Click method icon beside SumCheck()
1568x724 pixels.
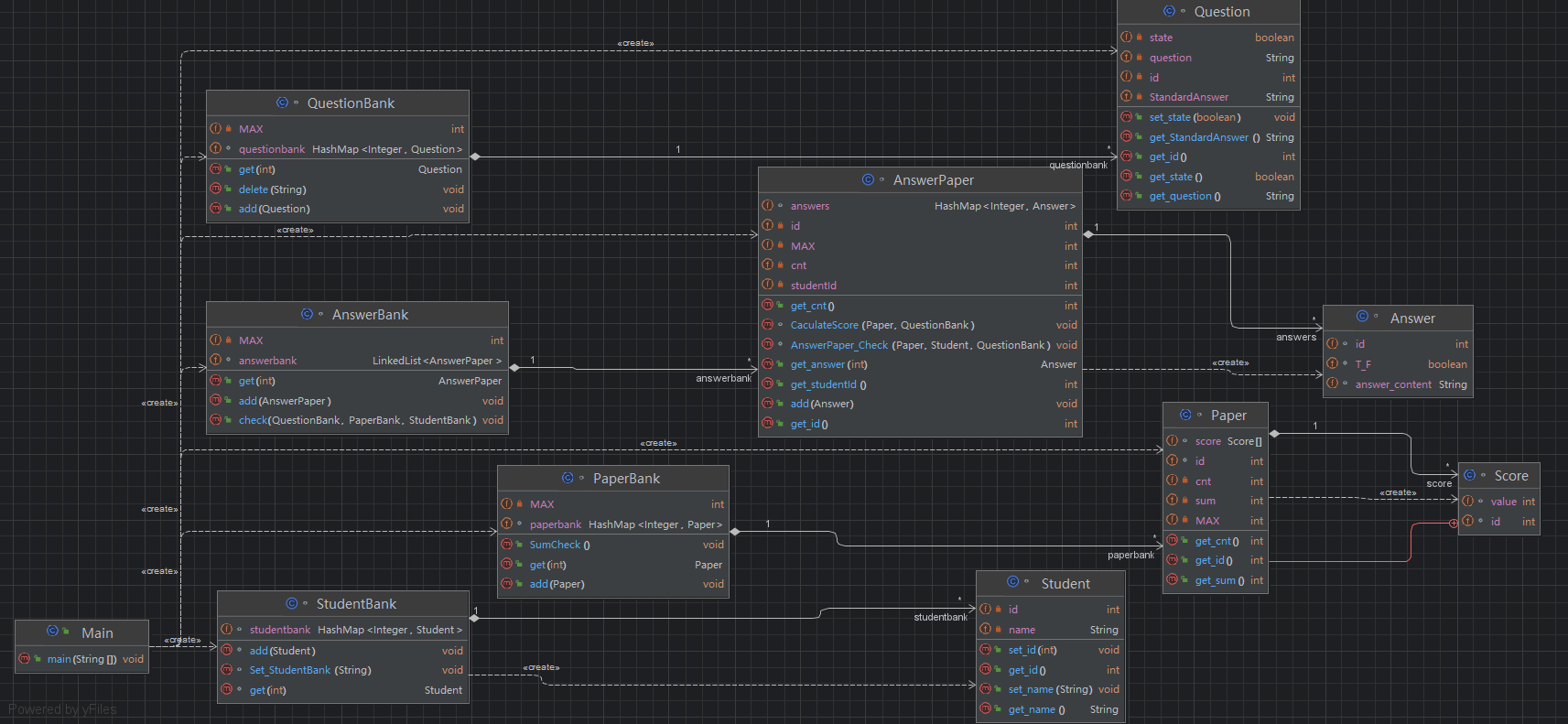pos(507,544)
